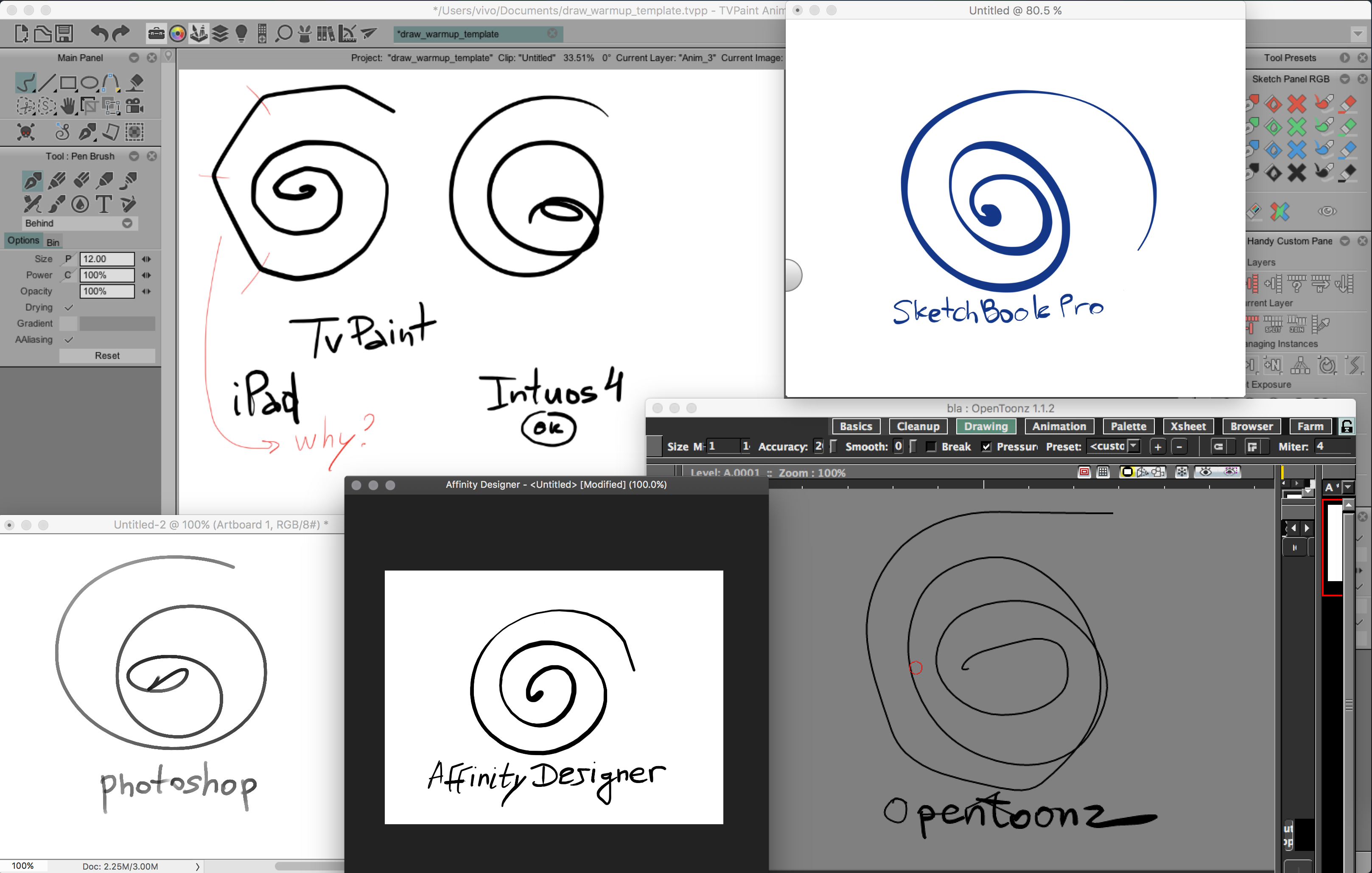Toggle the Break checkbox in OpenToonz
This screenshot has height=873, width=1372.
[x=931, y=447]
